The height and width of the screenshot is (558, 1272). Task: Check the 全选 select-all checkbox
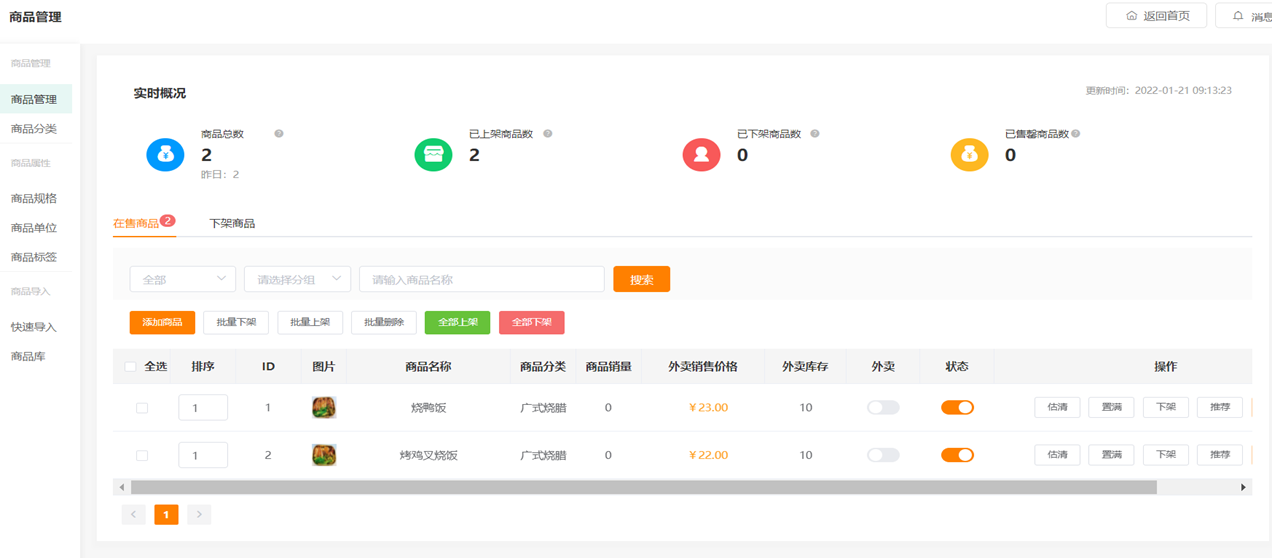pyautogui.click(x=130, y=367)
